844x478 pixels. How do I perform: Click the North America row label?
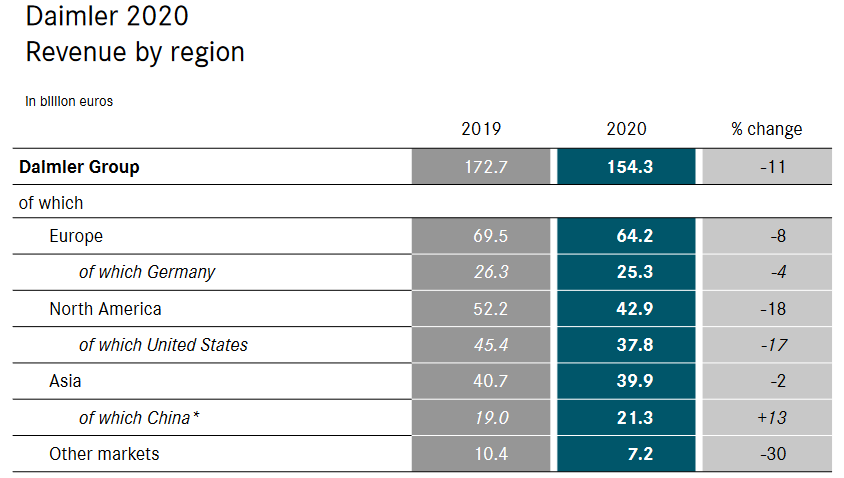[105, 309]
